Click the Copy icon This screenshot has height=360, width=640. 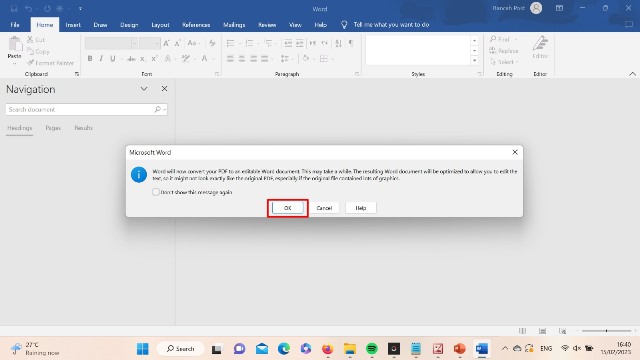point(30,51)
